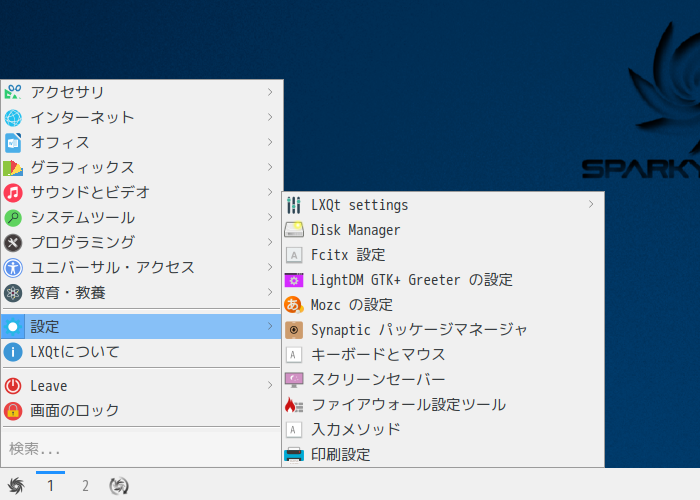Expand インターネット submenu arrow
Screen dimensions: 700x500
[270, 117]
